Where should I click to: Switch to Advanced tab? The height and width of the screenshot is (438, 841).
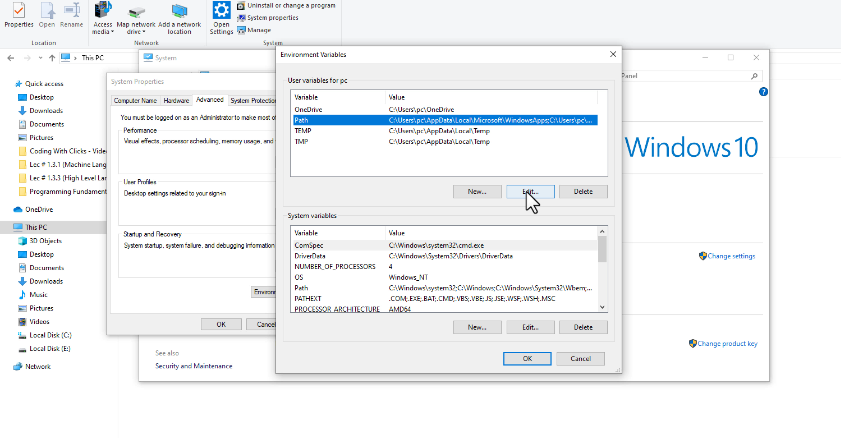point(210,100)
